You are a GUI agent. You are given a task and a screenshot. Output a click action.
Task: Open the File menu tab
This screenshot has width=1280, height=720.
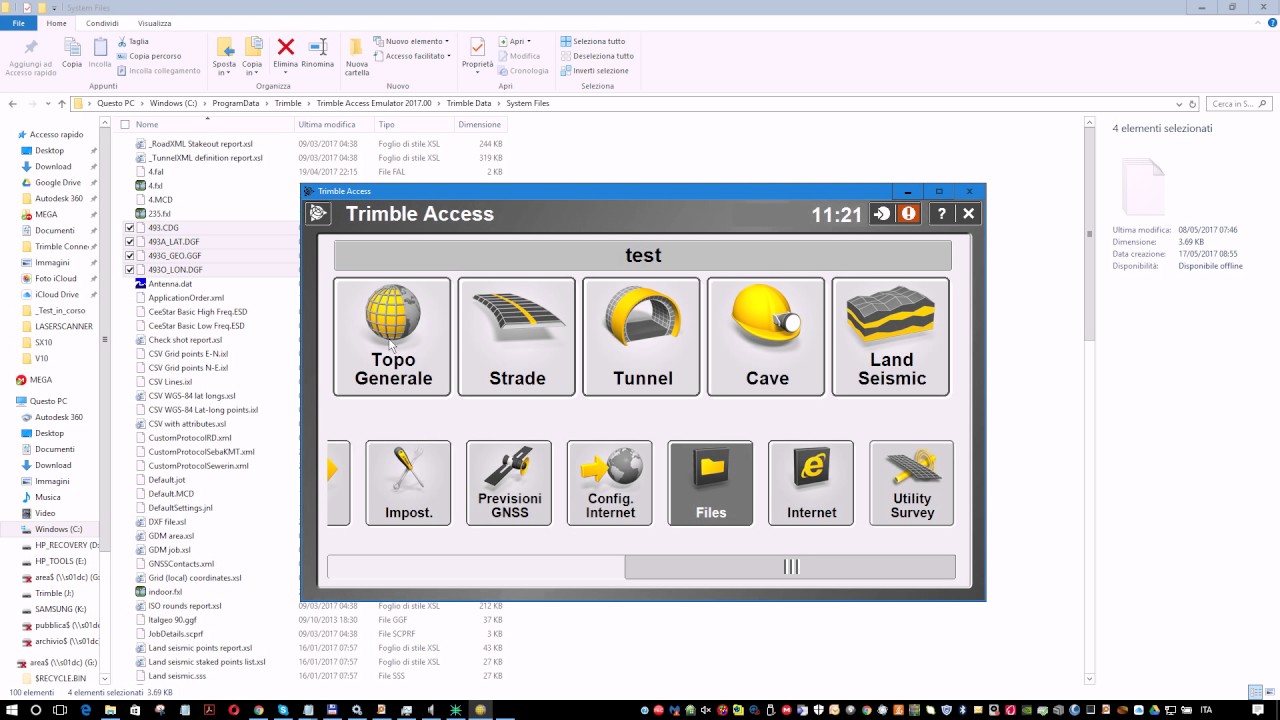(18, 23)
